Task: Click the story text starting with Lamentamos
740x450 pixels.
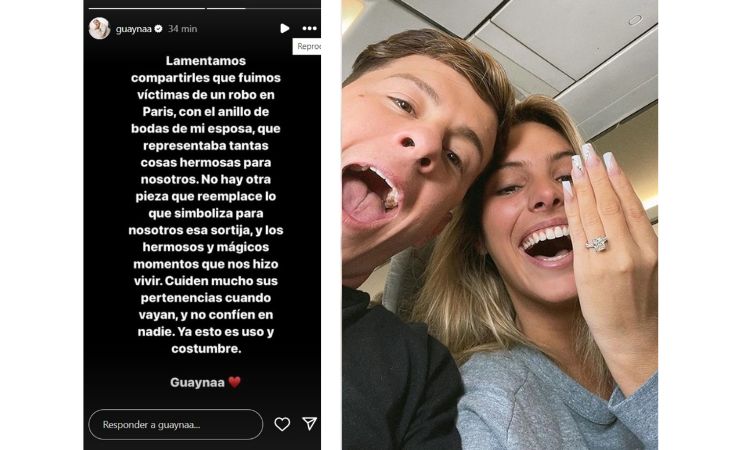Action: [x=206, y=205]
